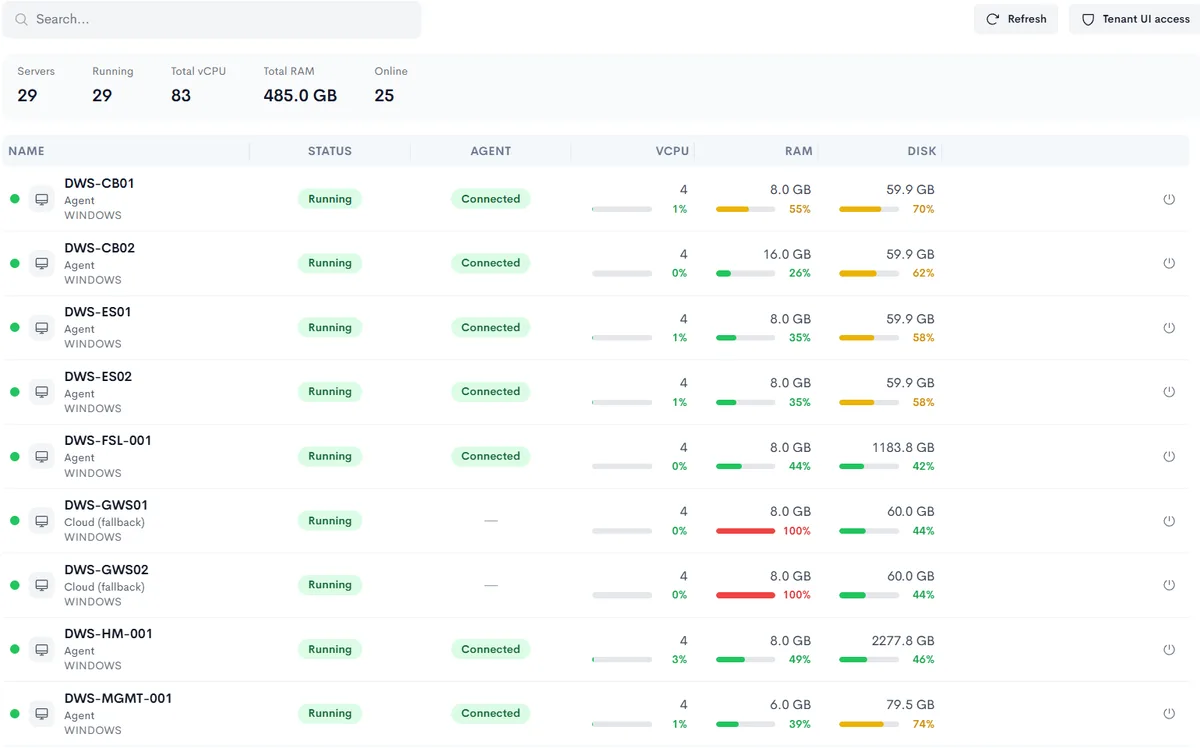Click the monitor icon next to DWS-FSL-001

tap(42, 456)
